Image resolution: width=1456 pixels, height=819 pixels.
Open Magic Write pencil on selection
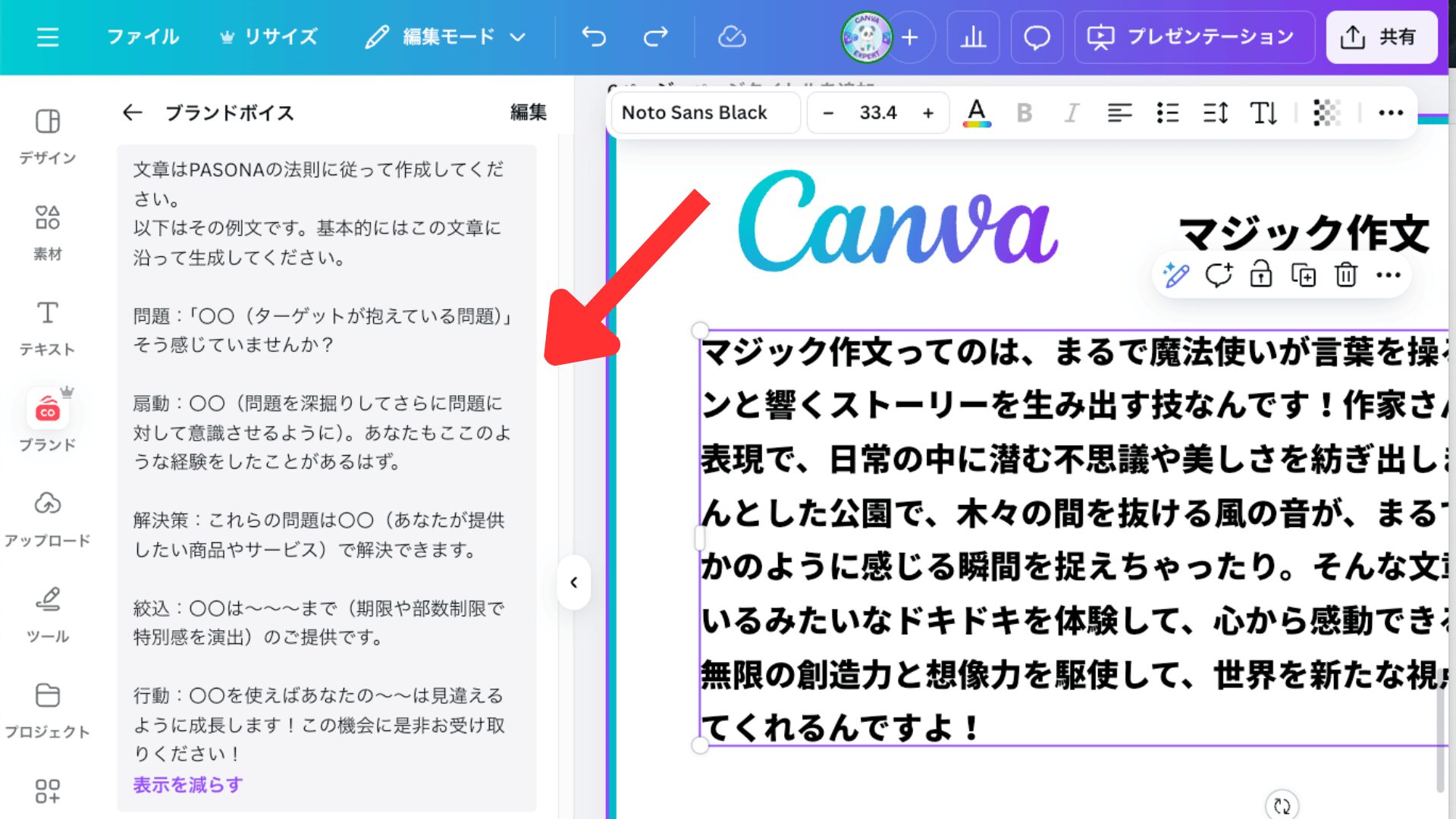tap(1176, 275)
